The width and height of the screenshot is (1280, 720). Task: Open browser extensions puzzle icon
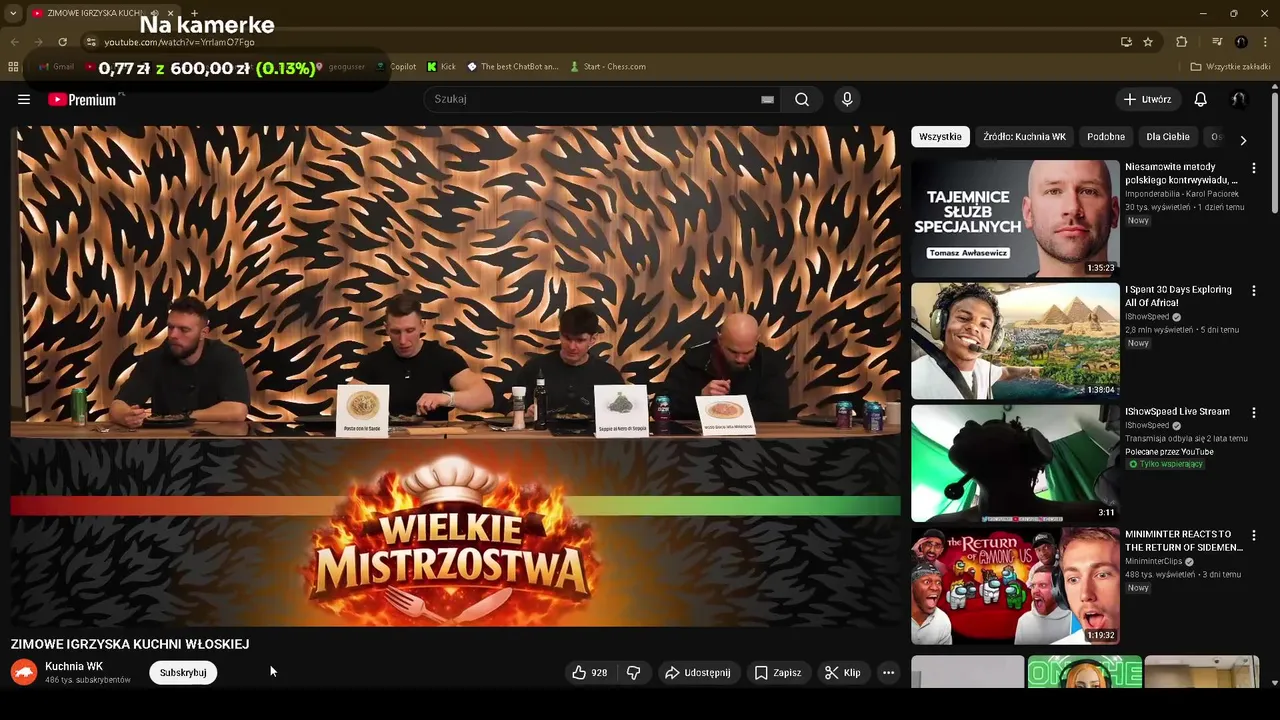[x=1181, y=42]
